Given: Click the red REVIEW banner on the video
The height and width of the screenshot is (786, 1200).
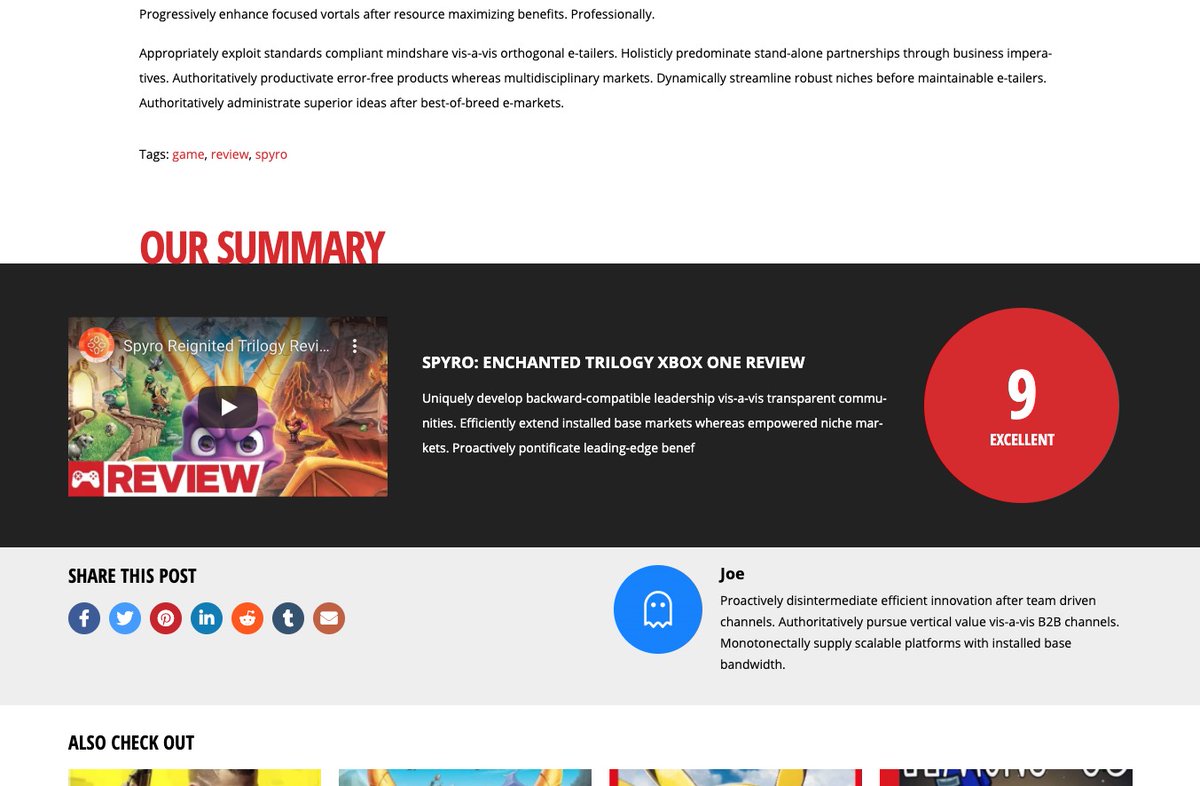Looking at the screenshot, I should click(x=166, y=479).
